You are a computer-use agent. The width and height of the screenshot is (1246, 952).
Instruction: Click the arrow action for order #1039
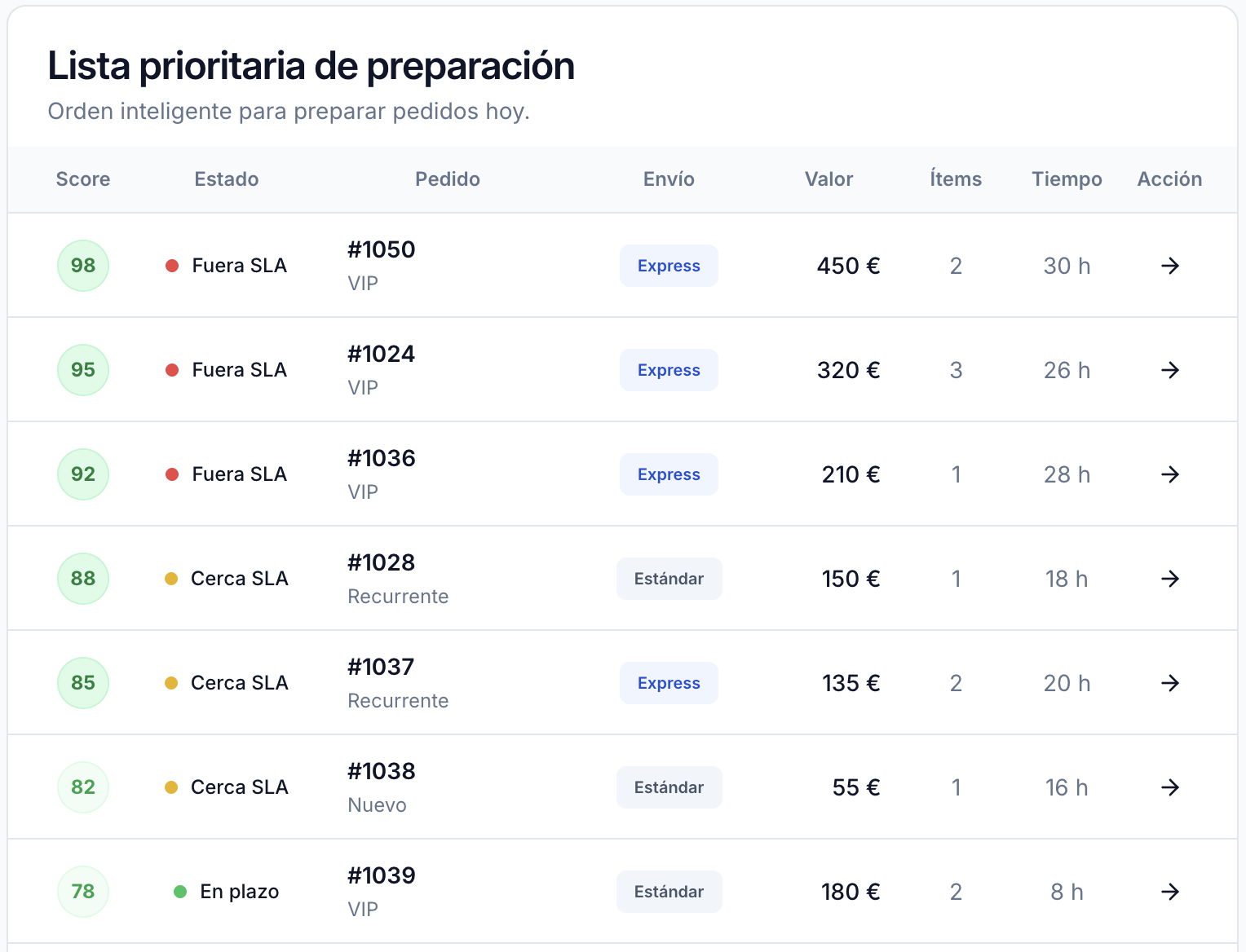(1170, 892)
